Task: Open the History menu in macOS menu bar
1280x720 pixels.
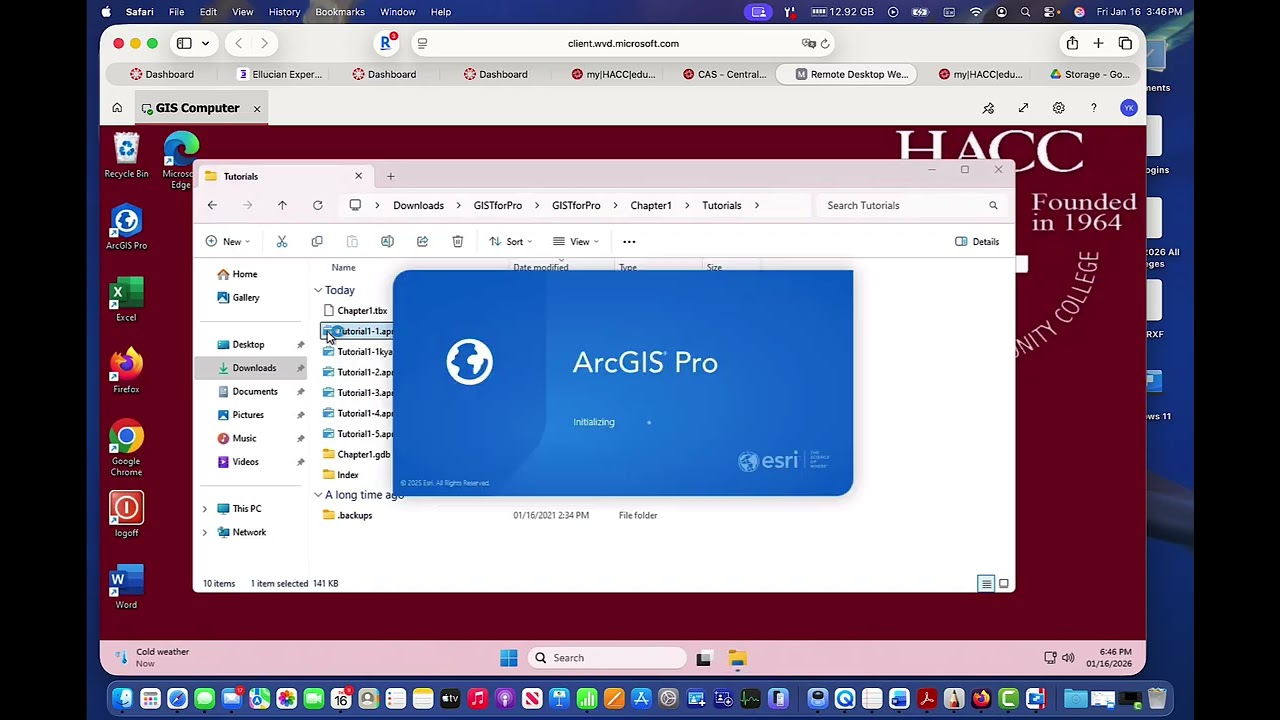Action: 284,12
